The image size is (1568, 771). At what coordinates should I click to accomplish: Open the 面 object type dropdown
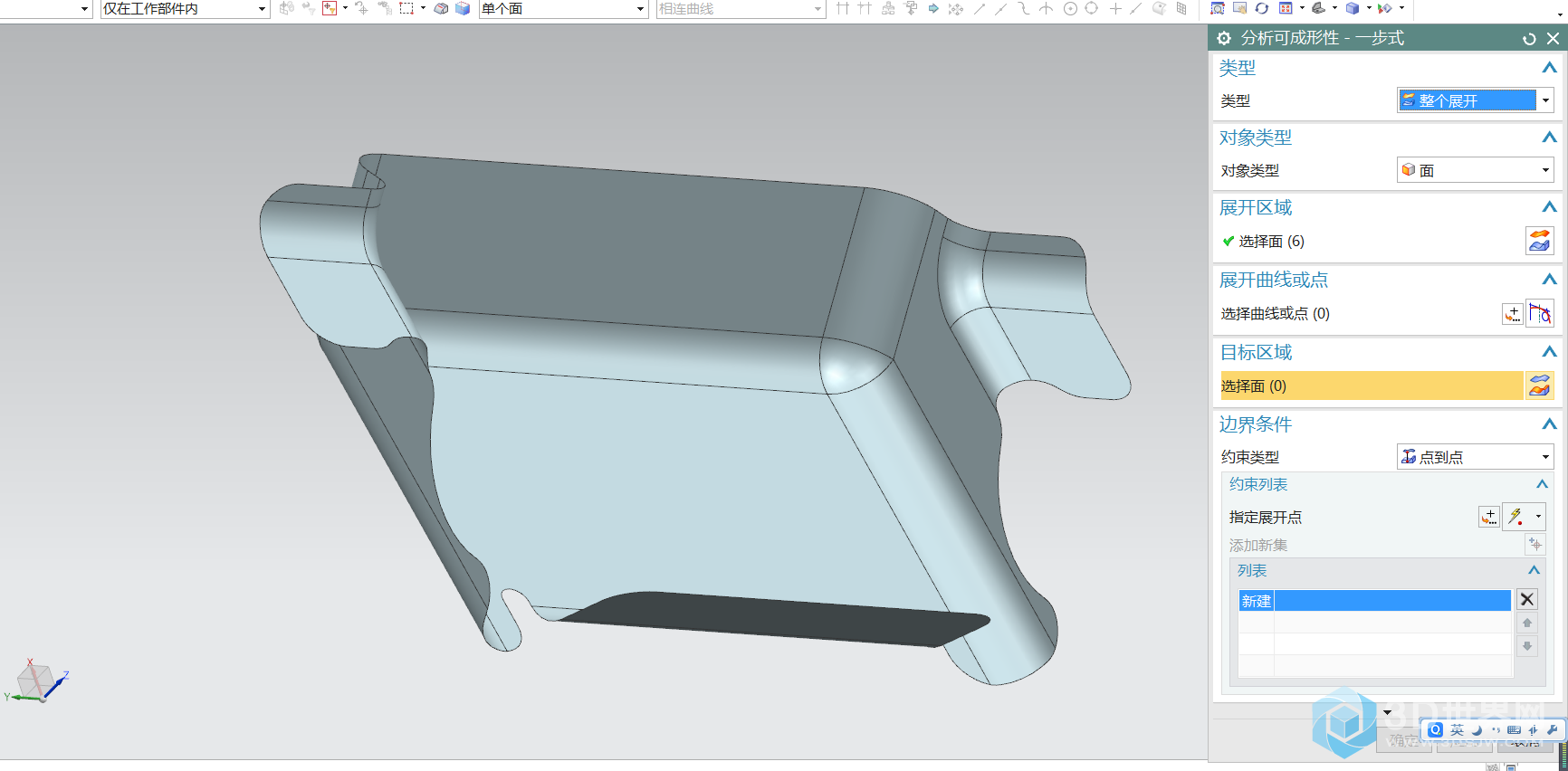tap(1476, 170)
